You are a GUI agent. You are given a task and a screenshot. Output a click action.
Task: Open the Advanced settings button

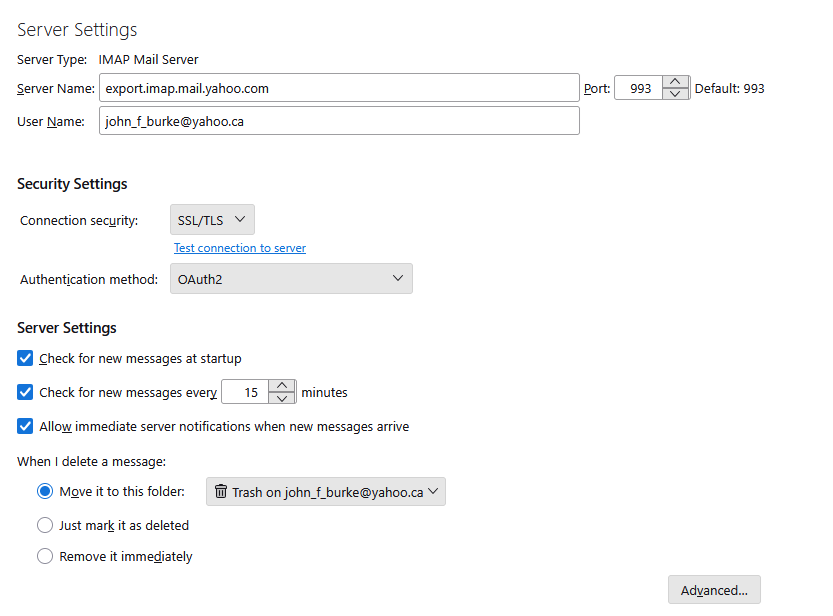click(714, 590)
